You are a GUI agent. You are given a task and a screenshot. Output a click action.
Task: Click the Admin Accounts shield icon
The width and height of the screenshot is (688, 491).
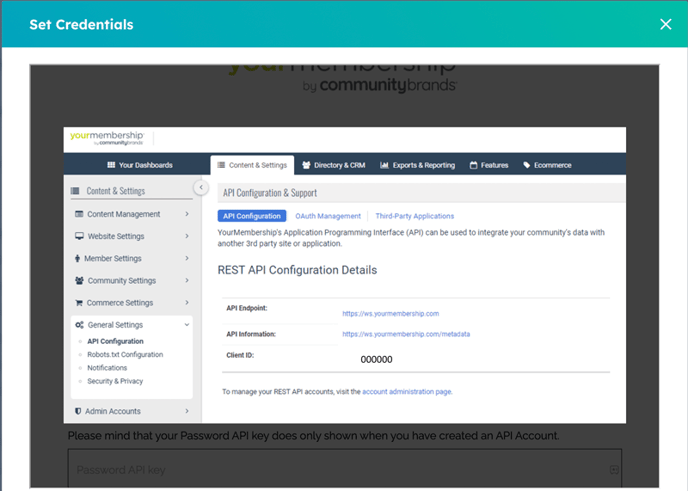(78, 411)
